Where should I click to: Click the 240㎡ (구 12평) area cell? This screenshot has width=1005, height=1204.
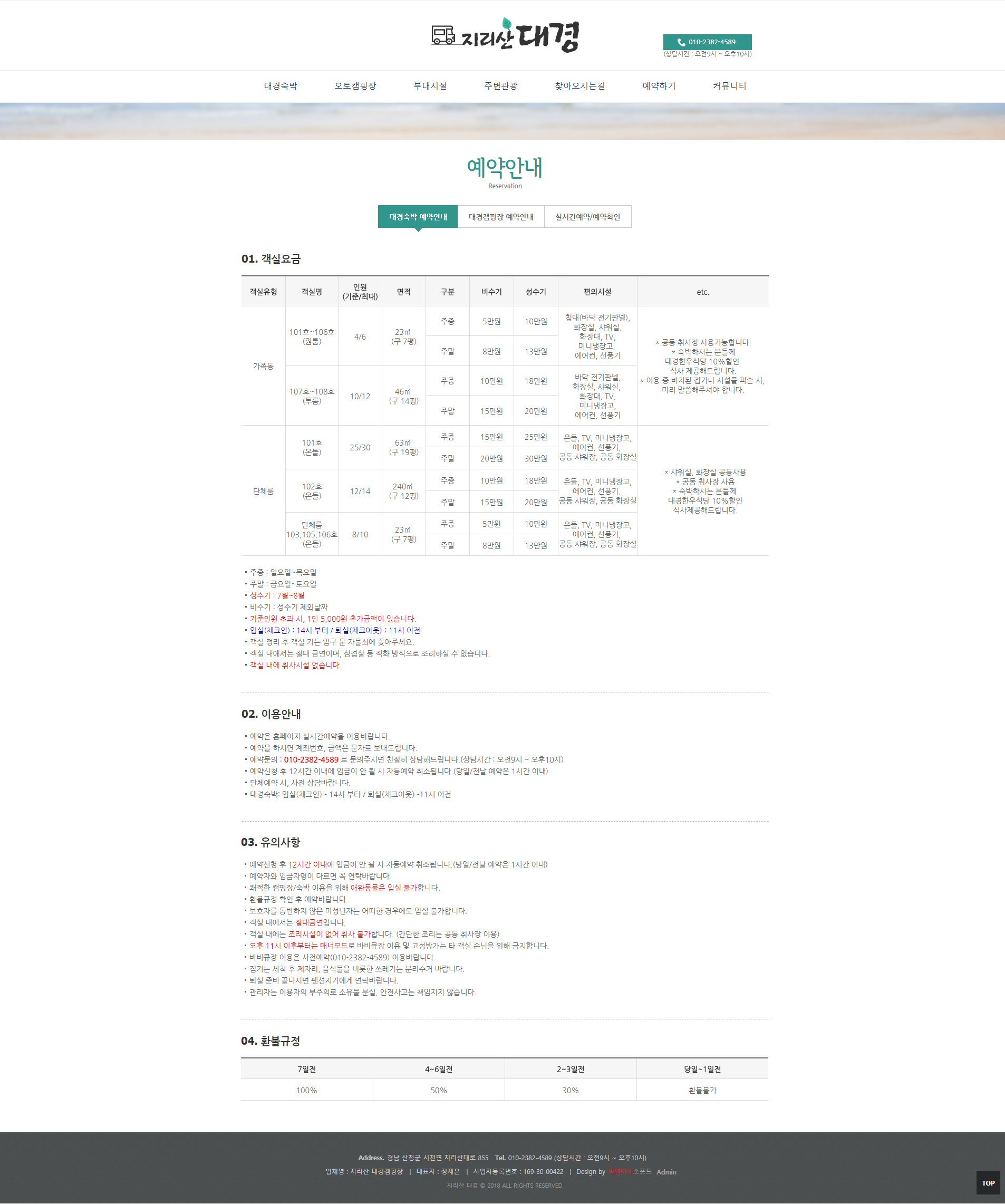point(403,492)
